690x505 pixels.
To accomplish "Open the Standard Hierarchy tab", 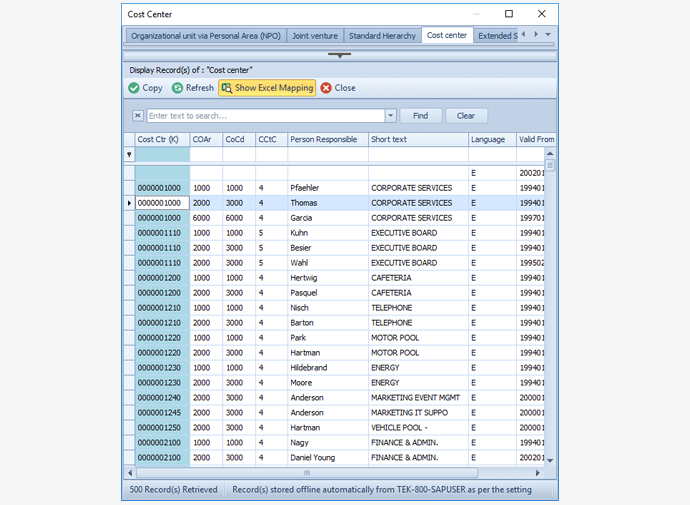I will click(x=382, y=36).
